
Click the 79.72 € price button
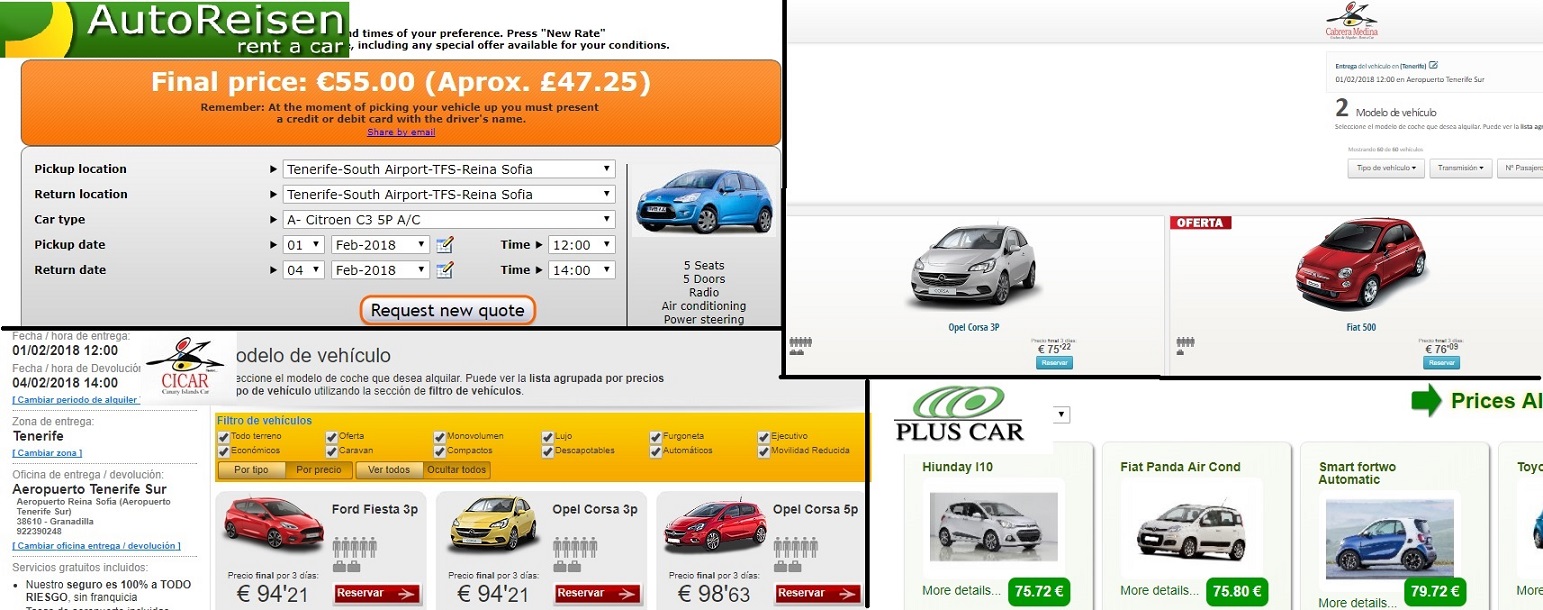[x=1435, y=593]
